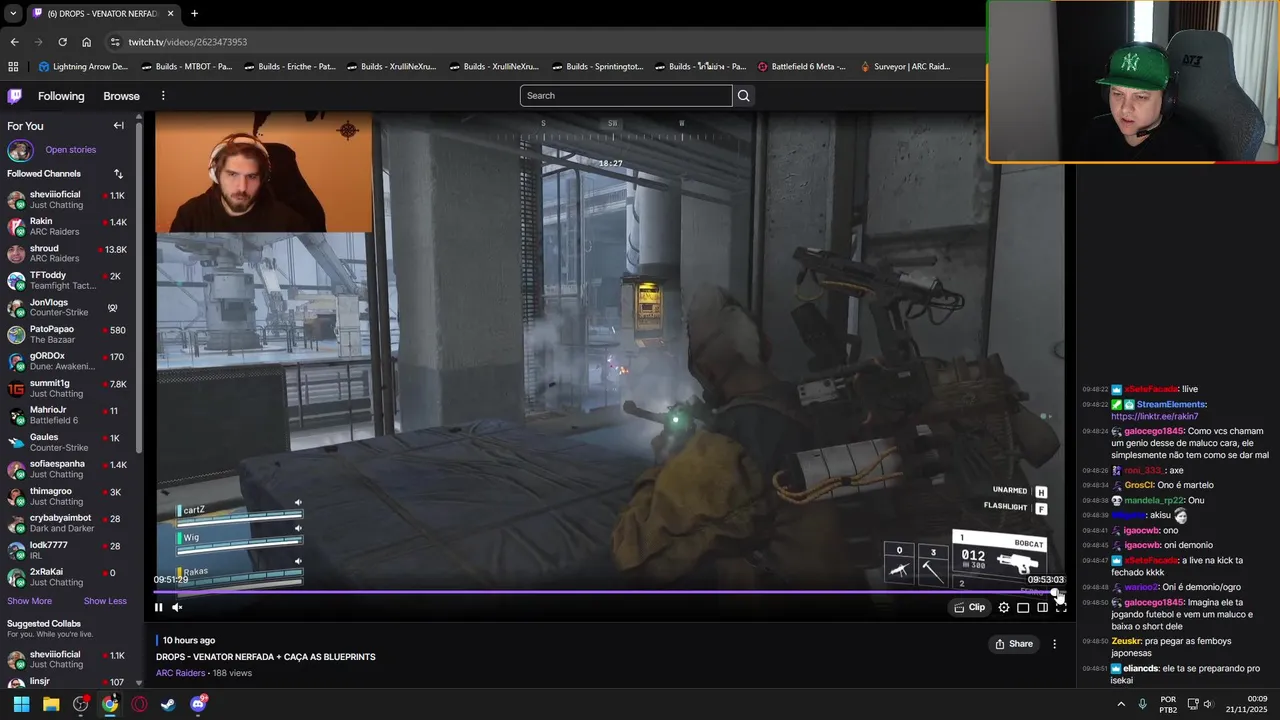Image resolution: width=1280 pixels, height=720 pixels.
Task: Open summit1g channel entry
Action: coord(68,388)
